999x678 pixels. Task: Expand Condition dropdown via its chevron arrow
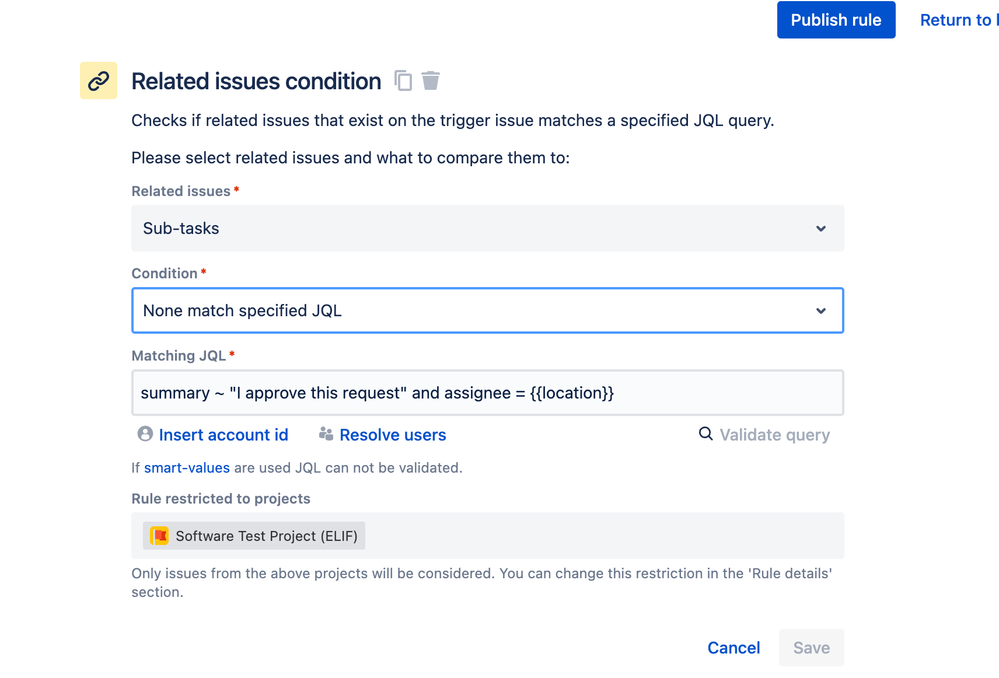pos(821,311)
